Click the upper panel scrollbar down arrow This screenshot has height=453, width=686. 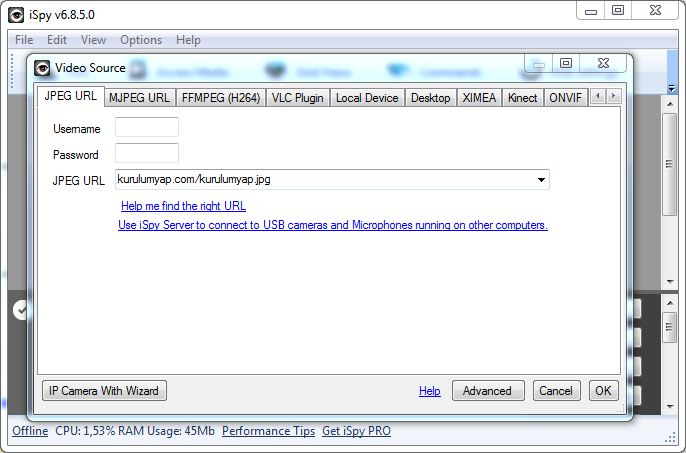tap(670, 282)
